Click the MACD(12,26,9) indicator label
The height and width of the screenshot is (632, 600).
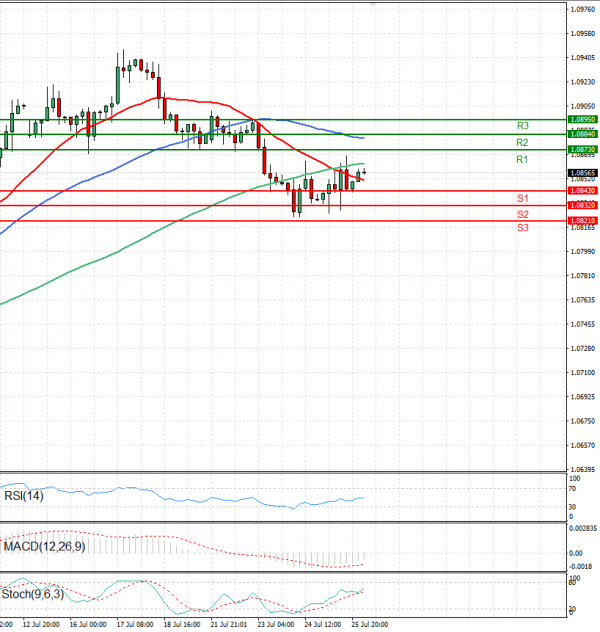pyautogui.click(x=44, y=547)
